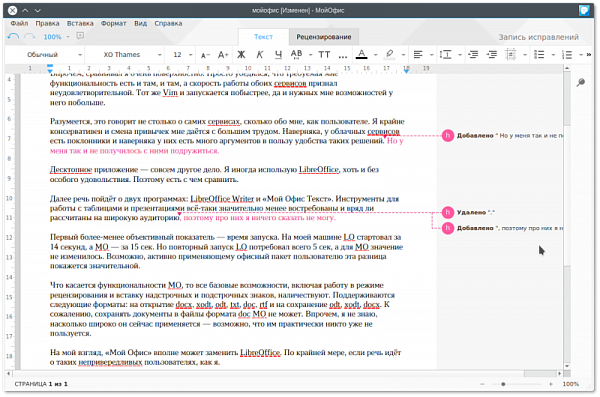Open the search magnifier in the side panel

581,82
